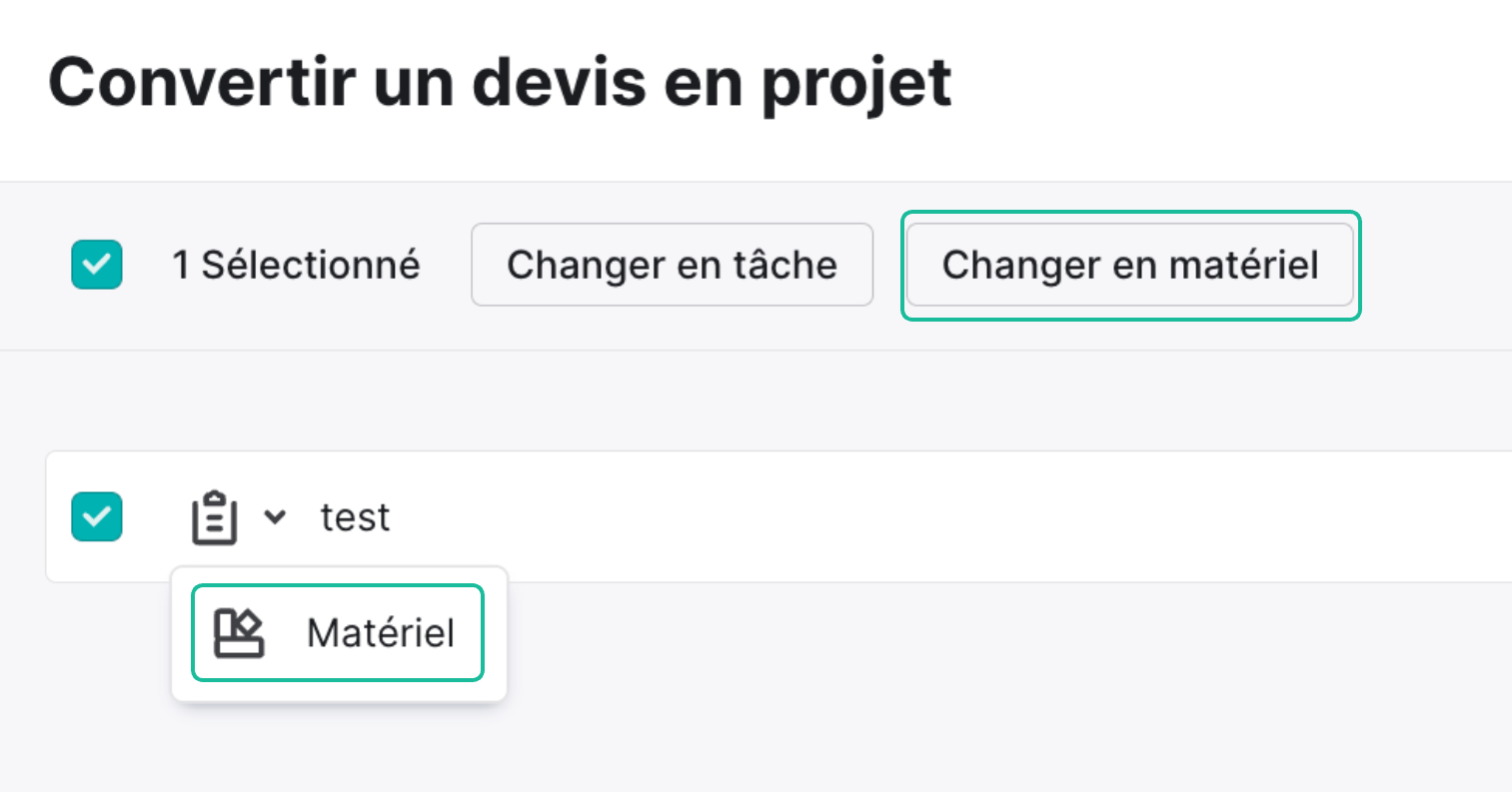Uncheck the test row checkbox
The width and height of the screenshot is (1512, 792).
(x=97, y=516)
